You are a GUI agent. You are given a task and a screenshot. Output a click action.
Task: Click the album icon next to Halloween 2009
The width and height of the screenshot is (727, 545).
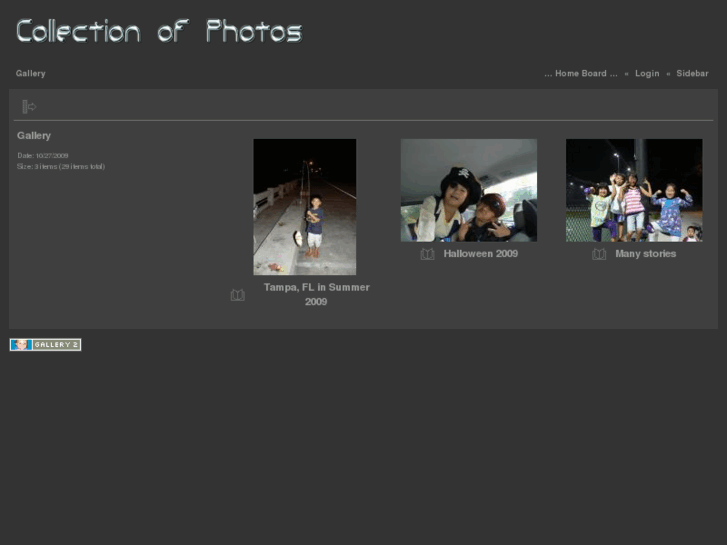[x=427, y=254]
